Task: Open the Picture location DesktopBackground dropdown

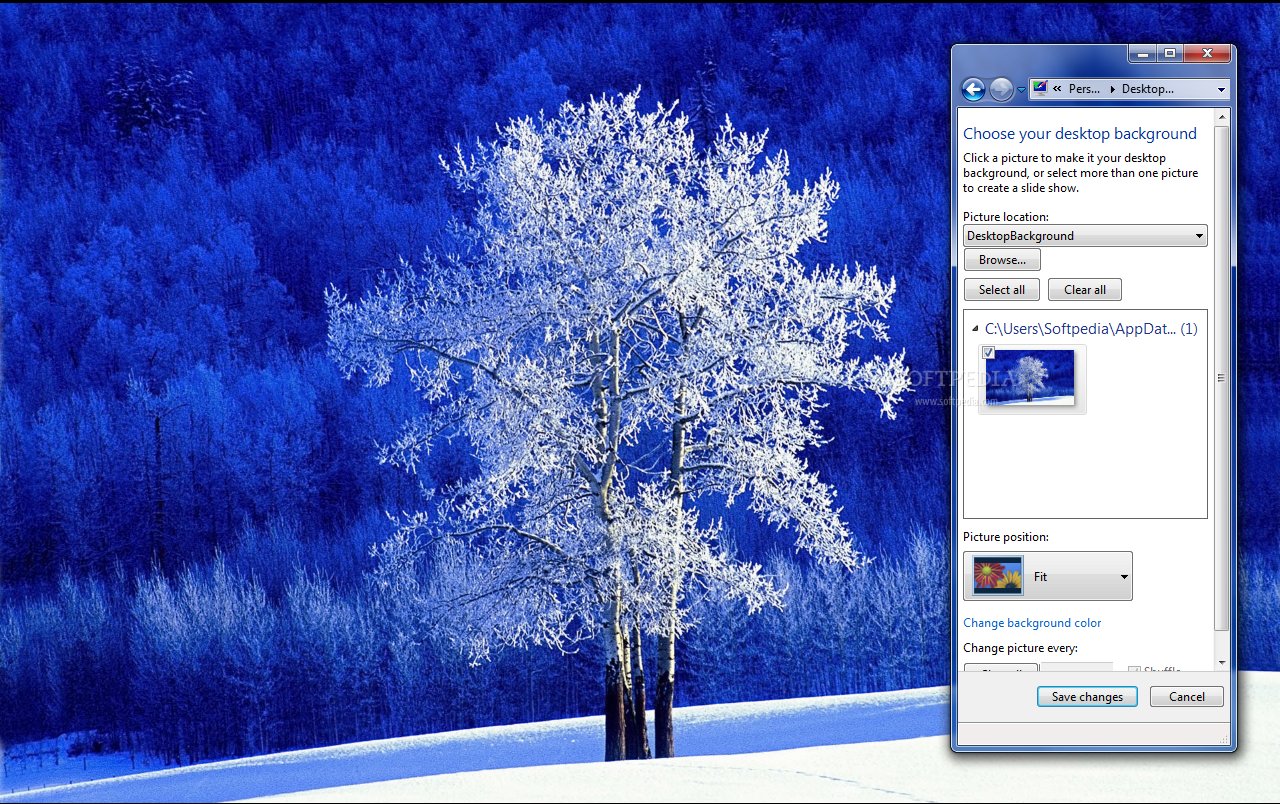Action: point(1085,236)
